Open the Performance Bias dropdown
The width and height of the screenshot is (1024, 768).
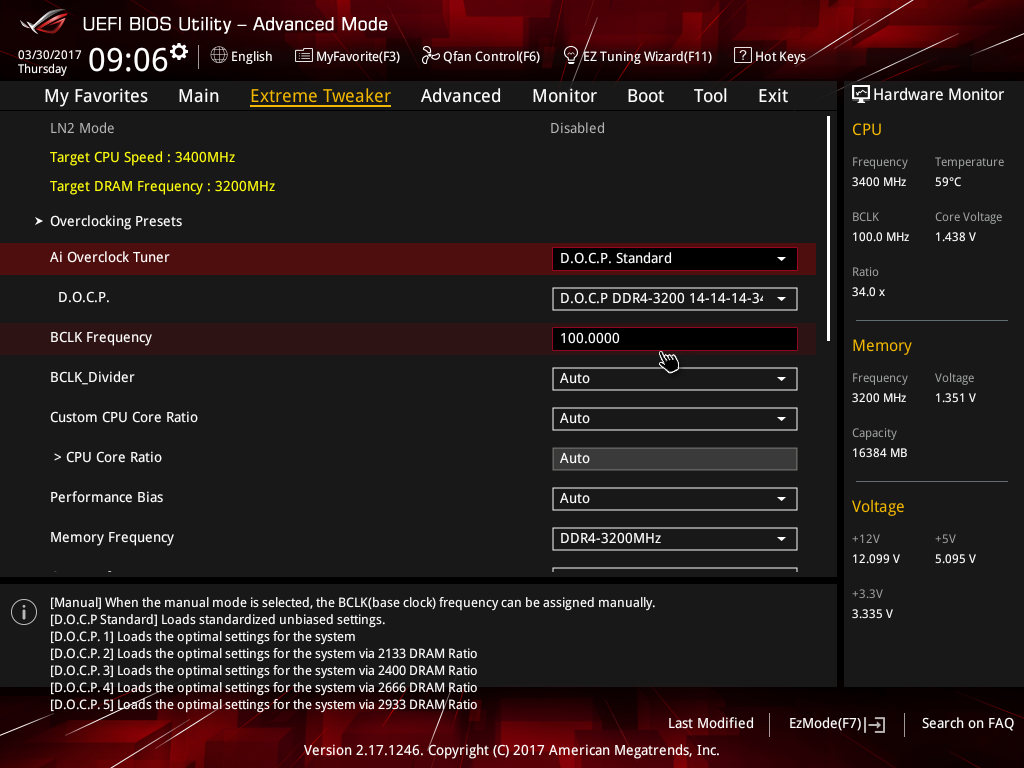tap(674, 498)
